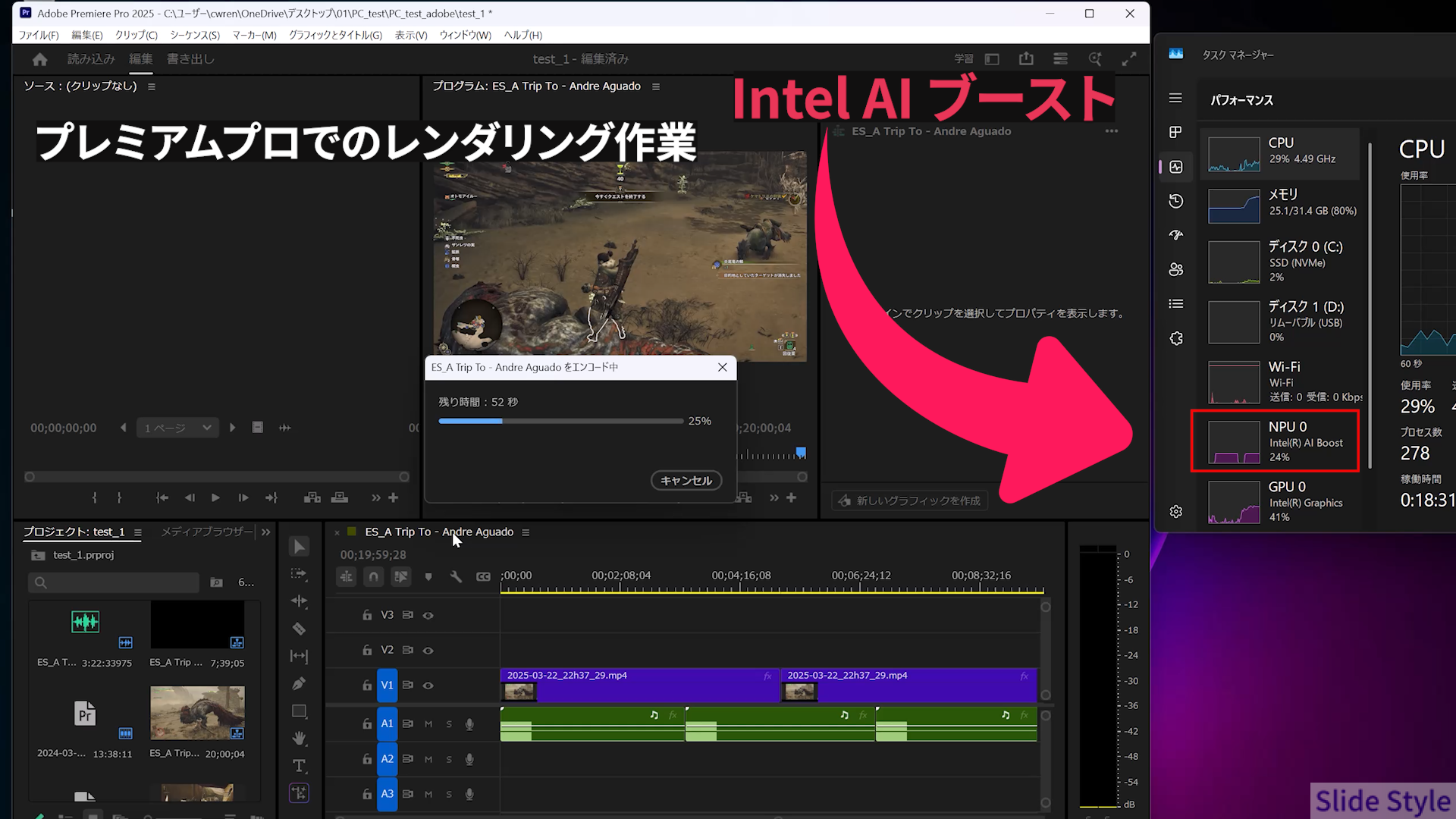Open Task Manager settings gear

coord(1175,512)
